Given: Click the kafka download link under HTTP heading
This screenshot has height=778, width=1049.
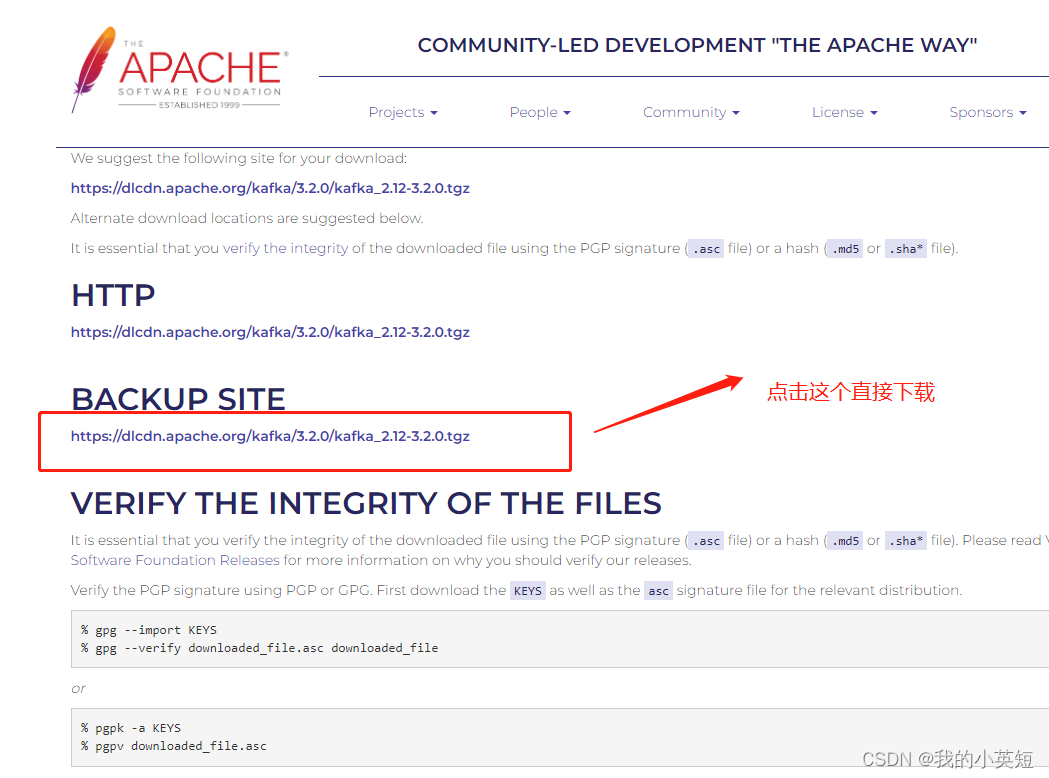Looking at the screenshot, I should pos(270,332).
